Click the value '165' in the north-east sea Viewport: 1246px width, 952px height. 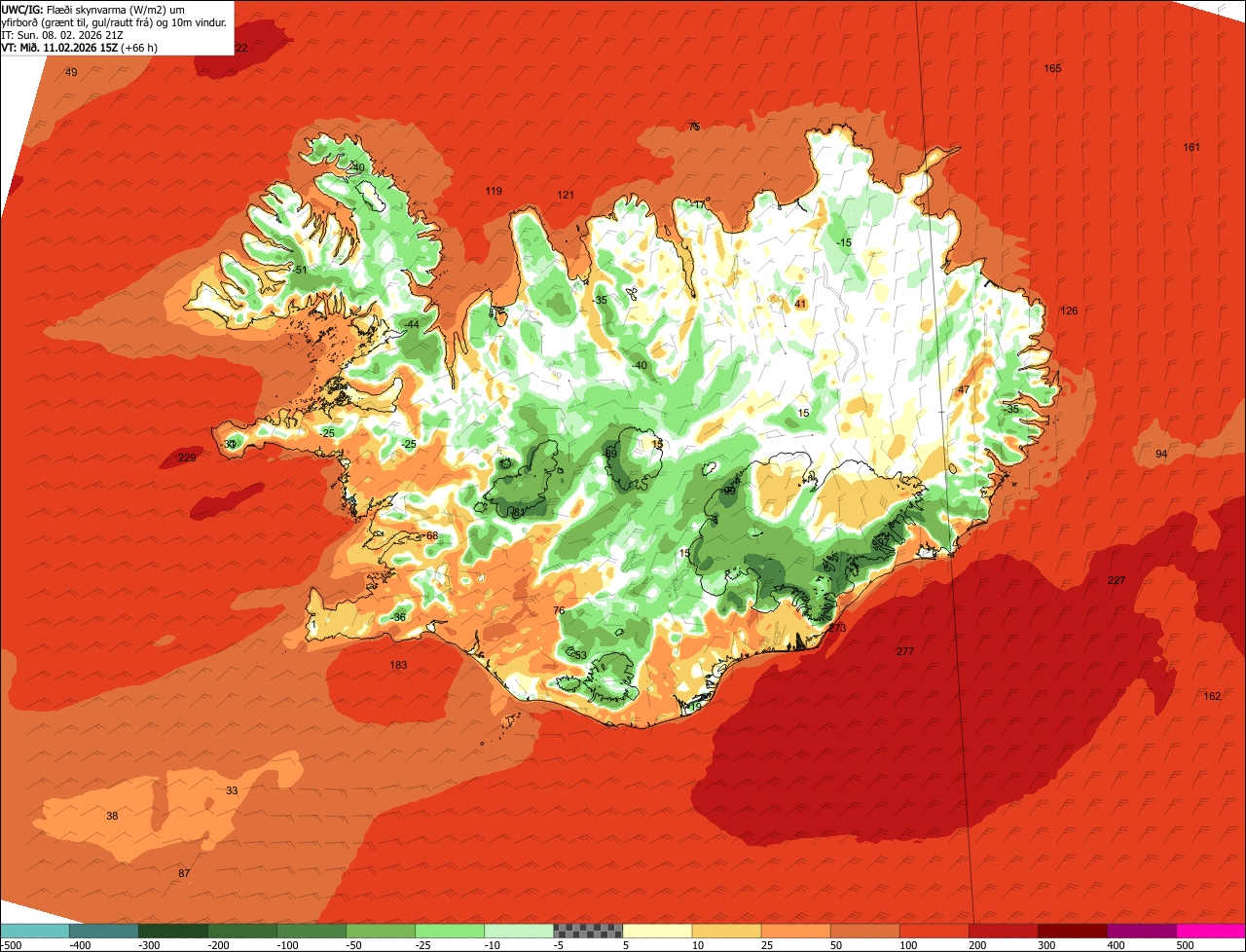click(1052, 68)
